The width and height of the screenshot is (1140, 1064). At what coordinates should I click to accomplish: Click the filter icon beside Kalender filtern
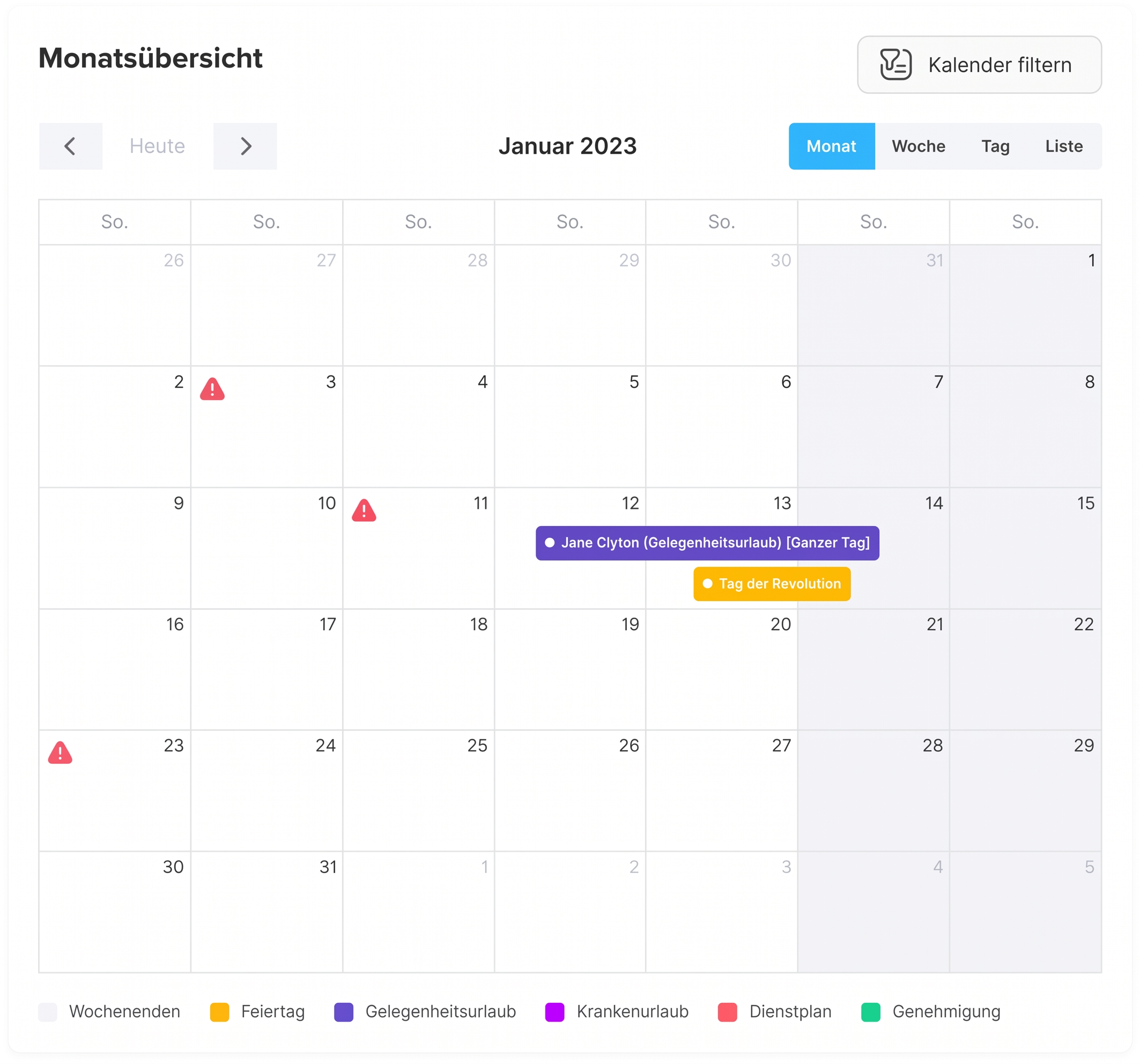tap(895, 64)
